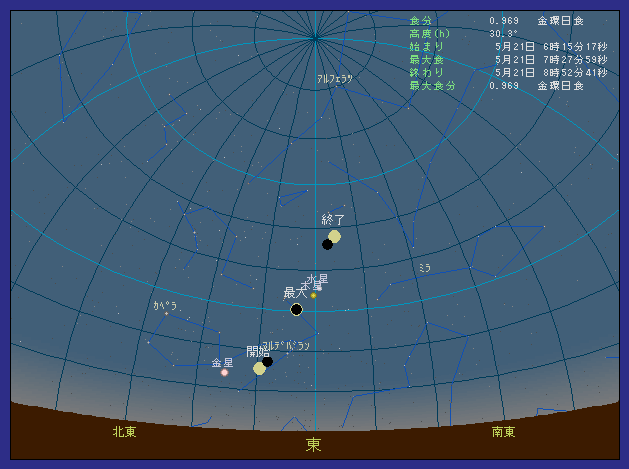Click the 最大食 maximum eclipse time label

[x=426, y=60]
